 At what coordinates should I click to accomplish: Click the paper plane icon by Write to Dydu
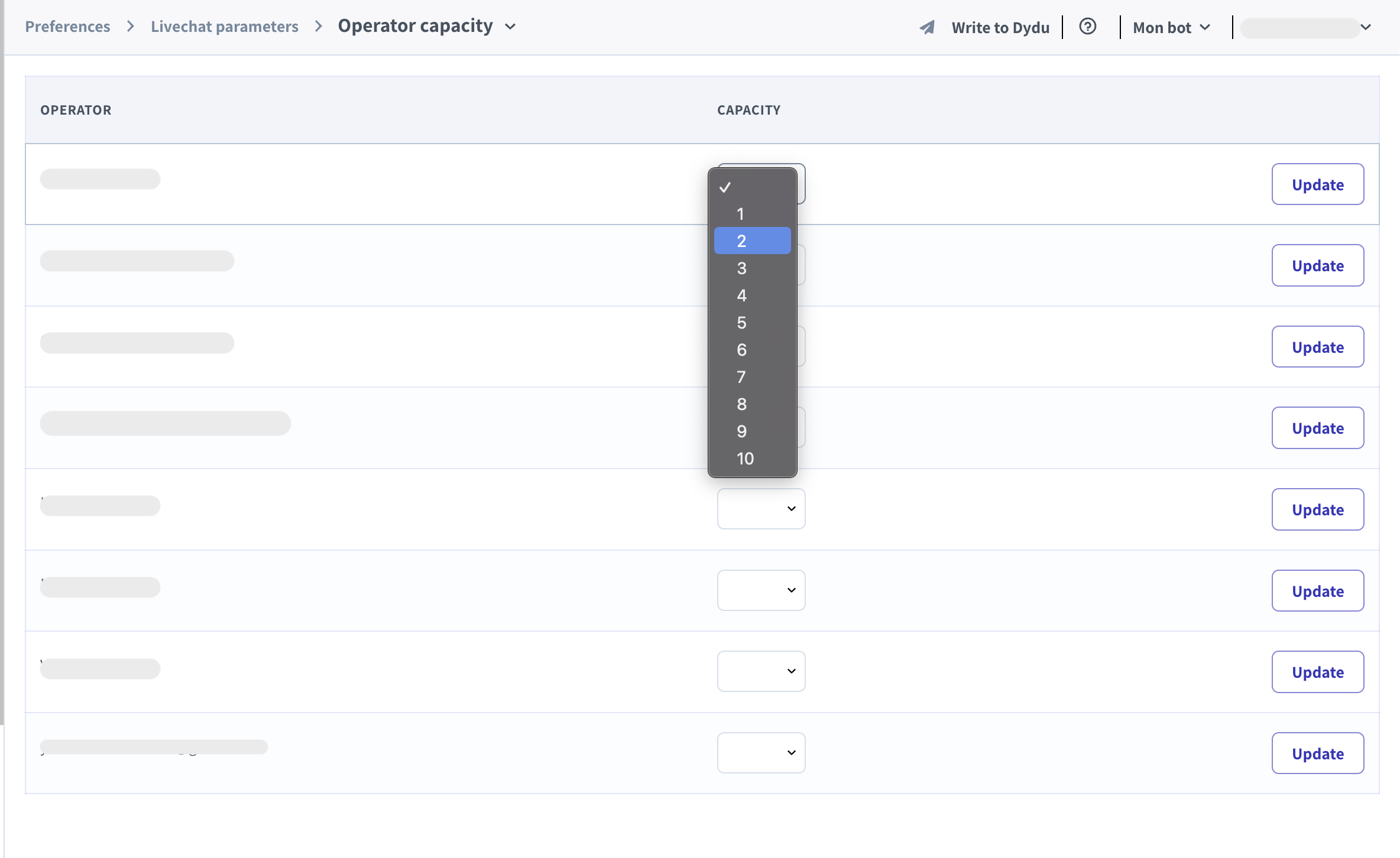click(x=927, y=27)
